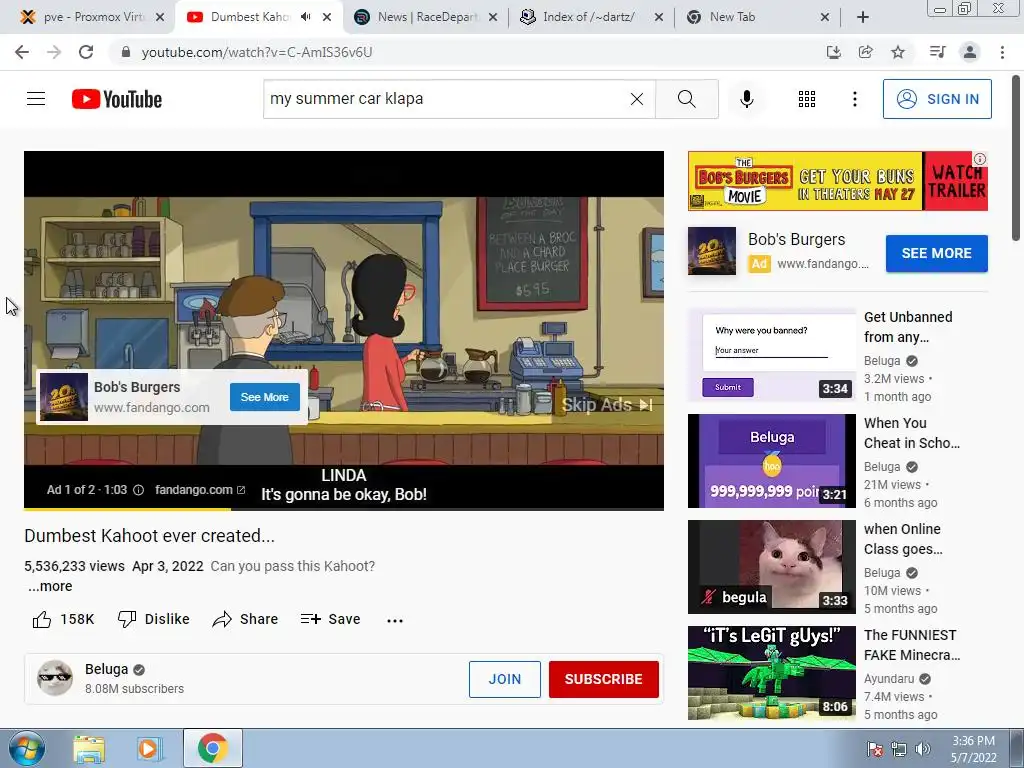Click the Bob's Burgers banner ad
Image resolution: width=1024 pixels, height=768 pixels.
[837, 181]
